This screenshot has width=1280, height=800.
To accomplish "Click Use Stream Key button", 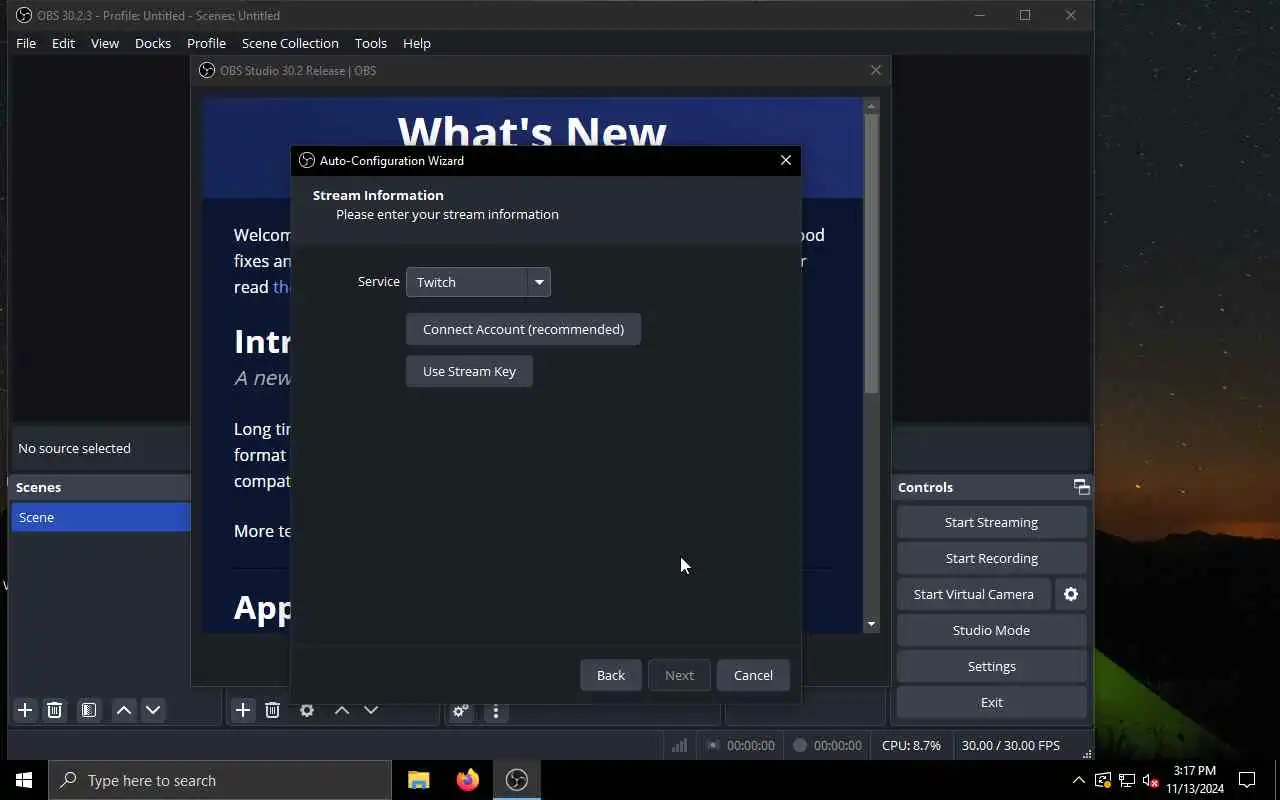I will 469,371.
